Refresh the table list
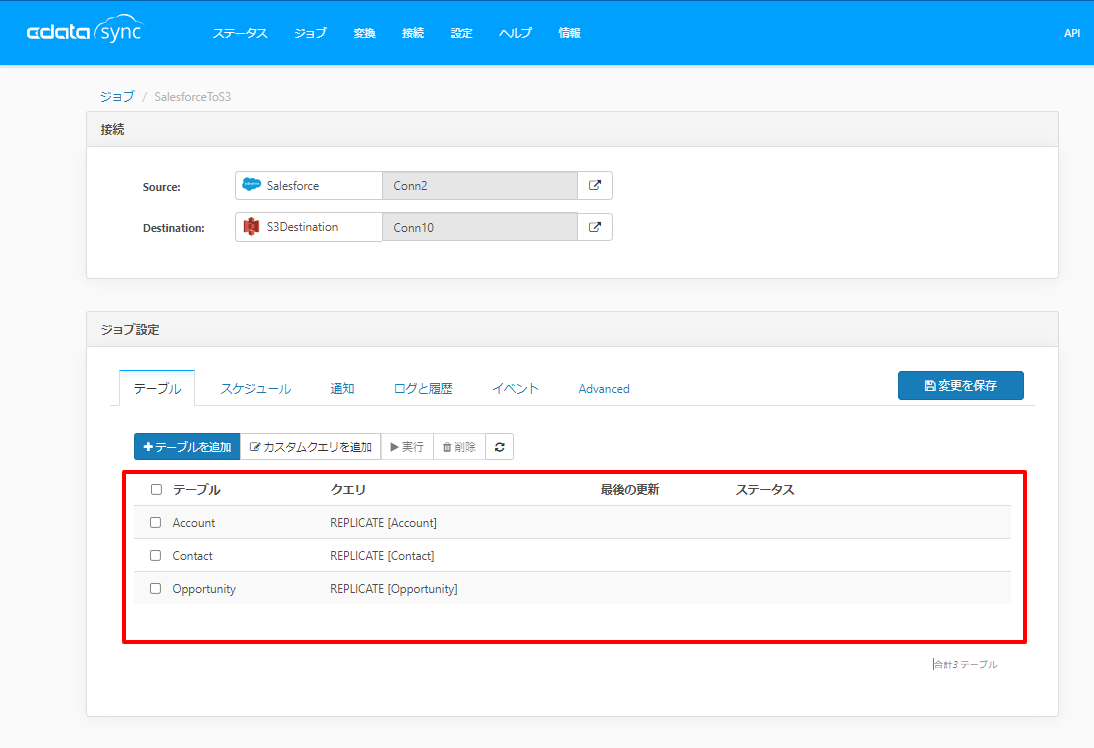This screenshot has width=1094, height=748. [x=500, y=447]
